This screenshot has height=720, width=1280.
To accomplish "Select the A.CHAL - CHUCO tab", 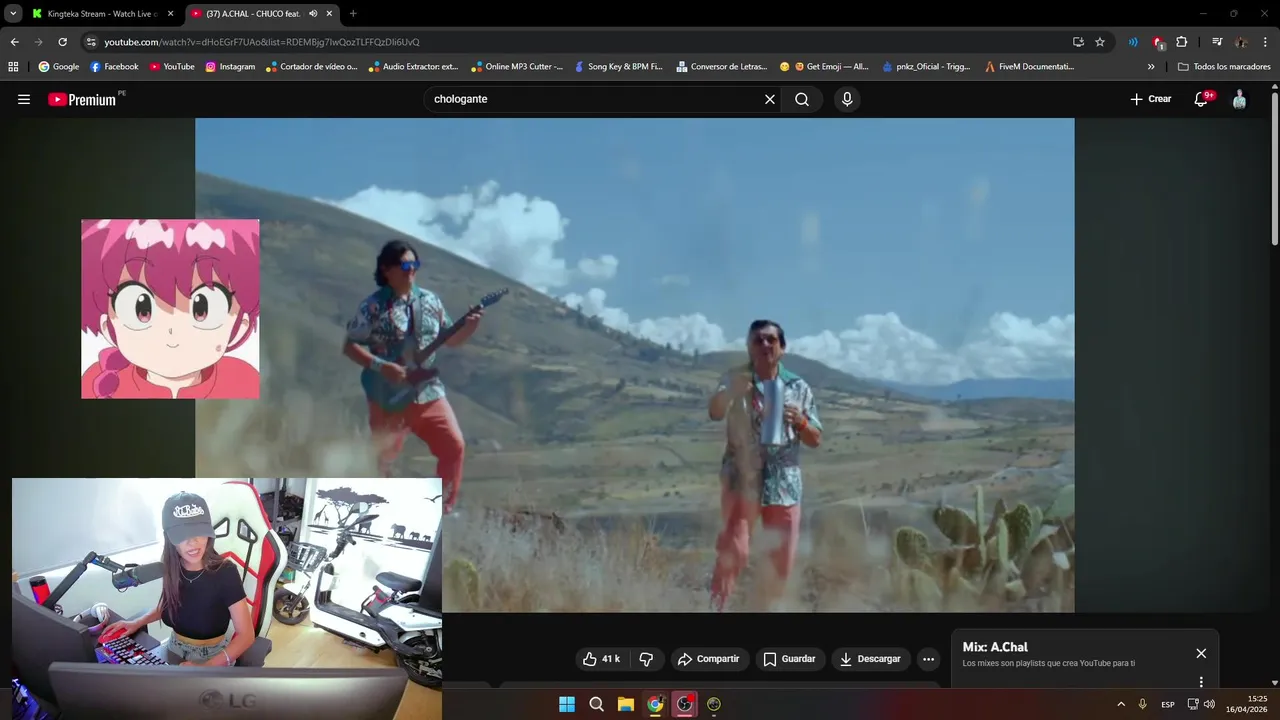I will pyautogui.click(x=262, y=14).
